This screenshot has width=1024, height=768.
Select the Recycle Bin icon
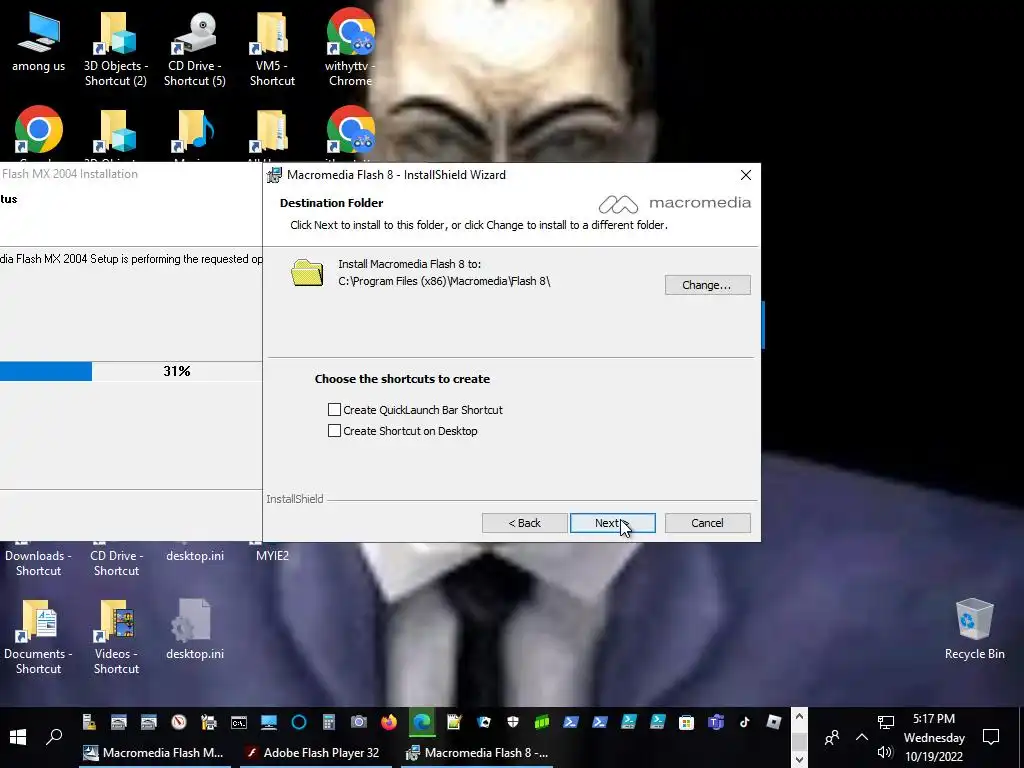[974, 629]
